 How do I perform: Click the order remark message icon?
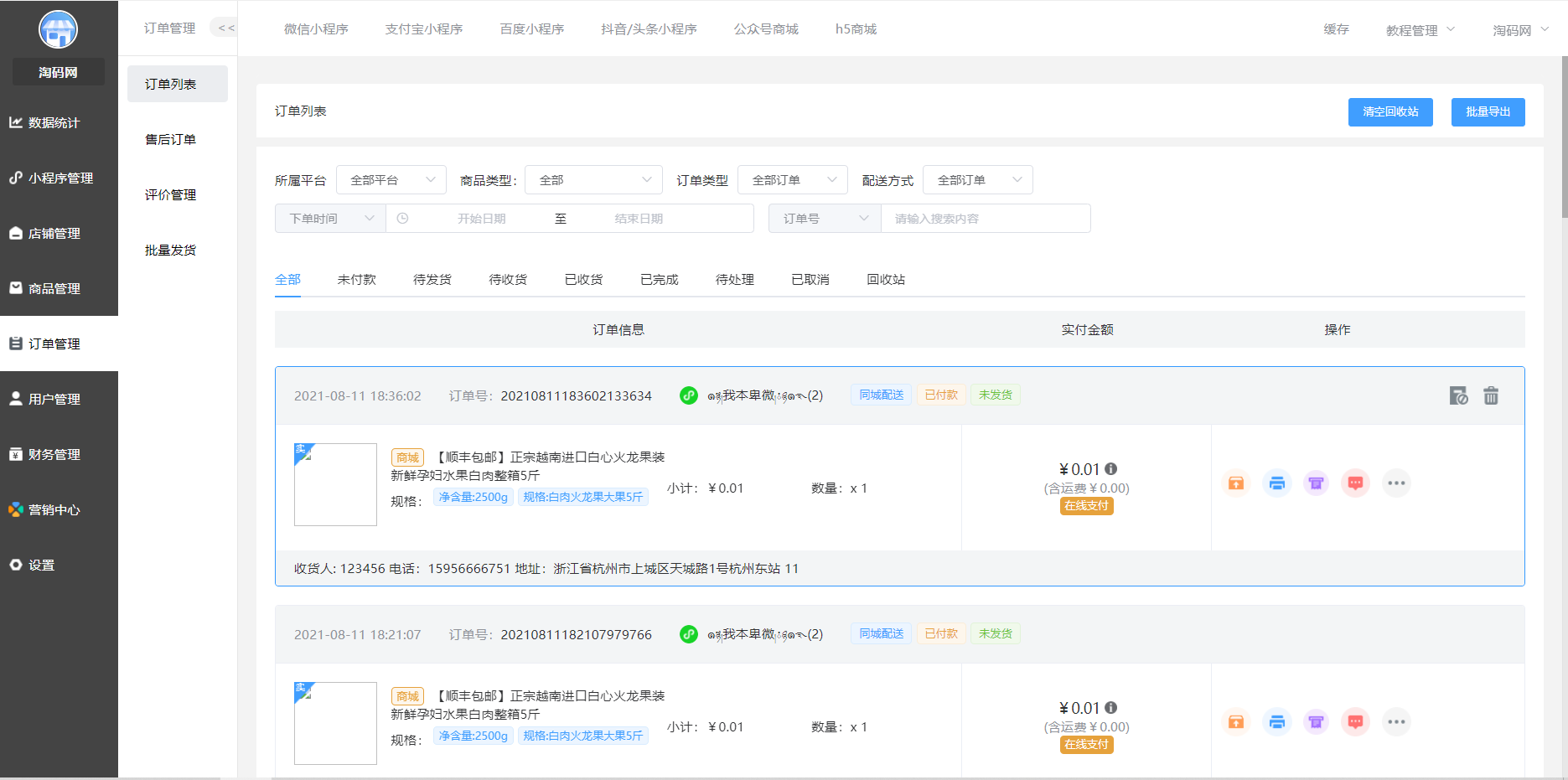tap(1355, 483)
